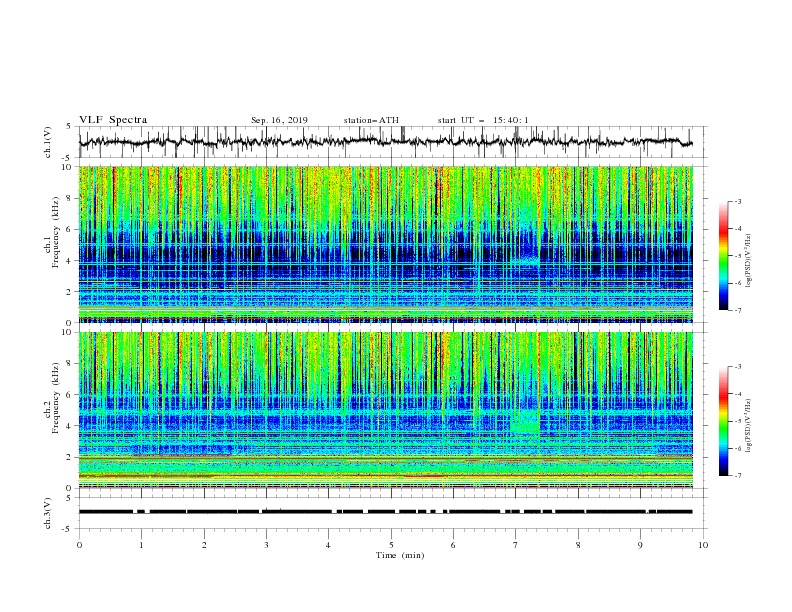Click the "-4" tick on the ch.2 colorbar

click(x=737, y=394)
